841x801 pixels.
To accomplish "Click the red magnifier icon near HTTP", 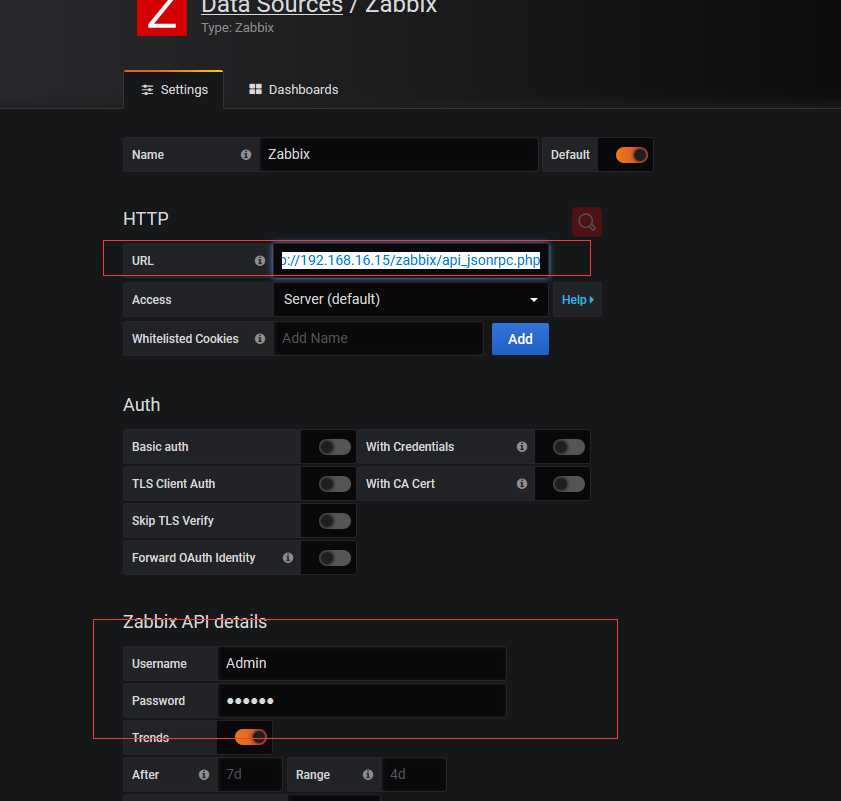I will click(587, 222).
